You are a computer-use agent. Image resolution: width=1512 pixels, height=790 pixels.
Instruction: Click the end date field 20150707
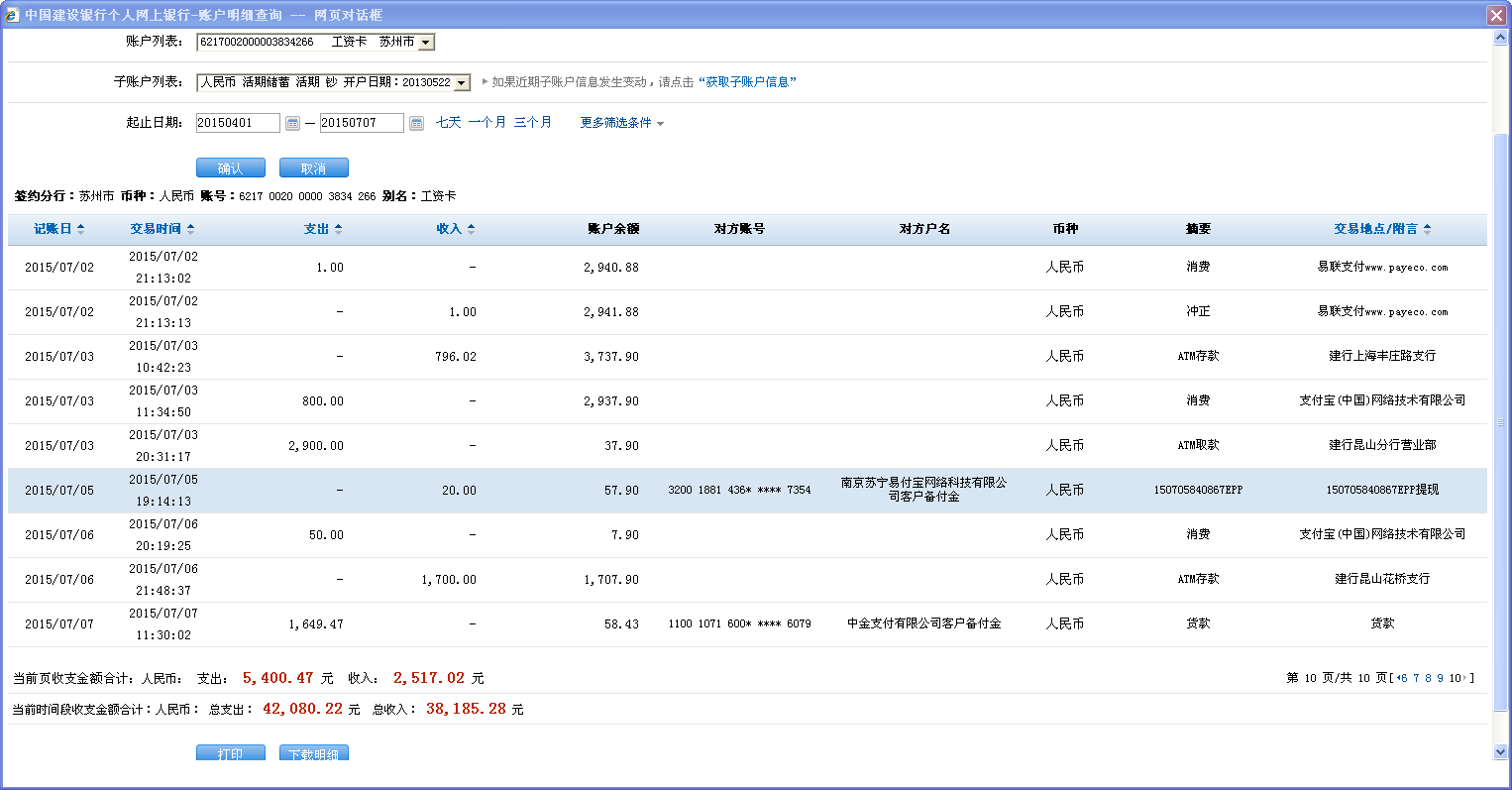coord(362,123)
